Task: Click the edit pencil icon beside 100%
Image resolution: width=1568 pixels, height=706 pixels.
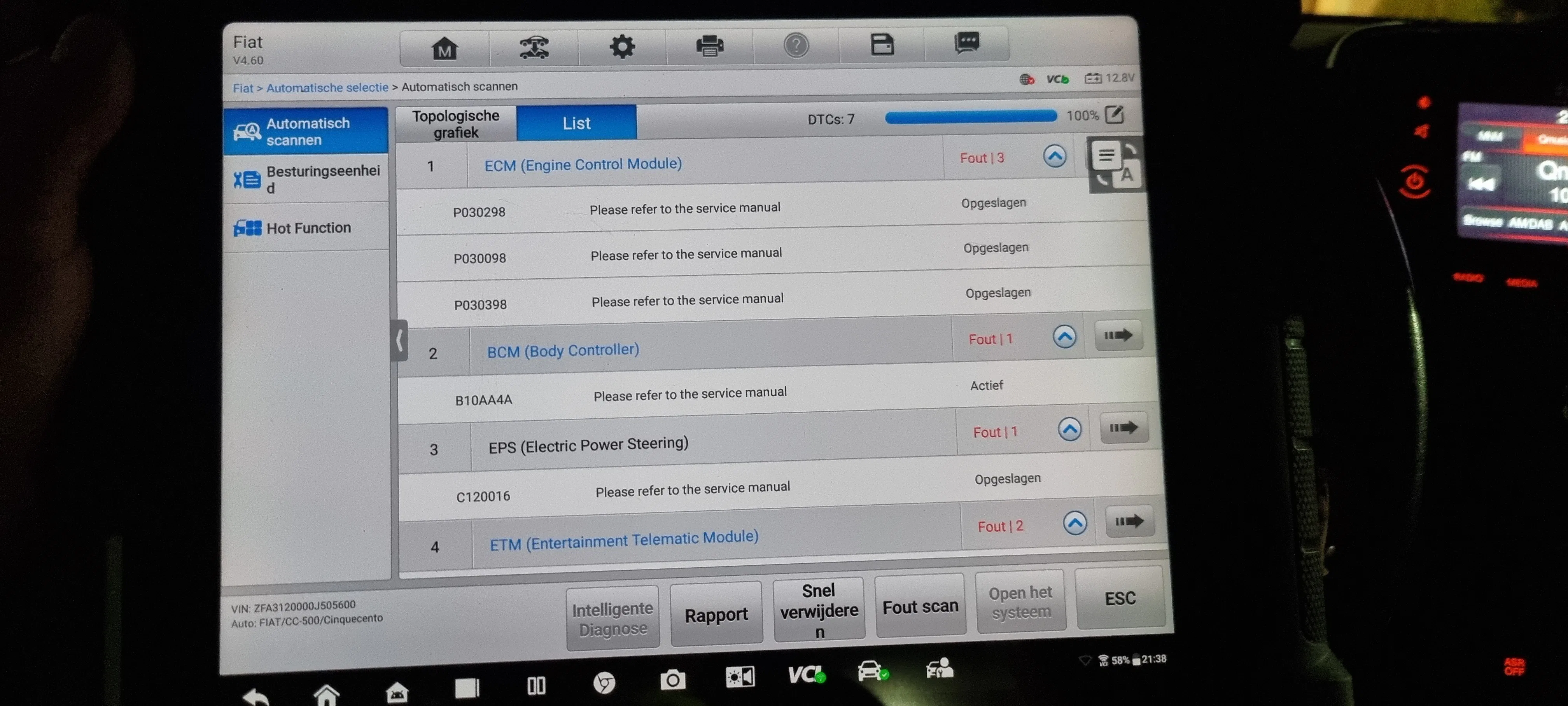Action: coord(1114,114)
